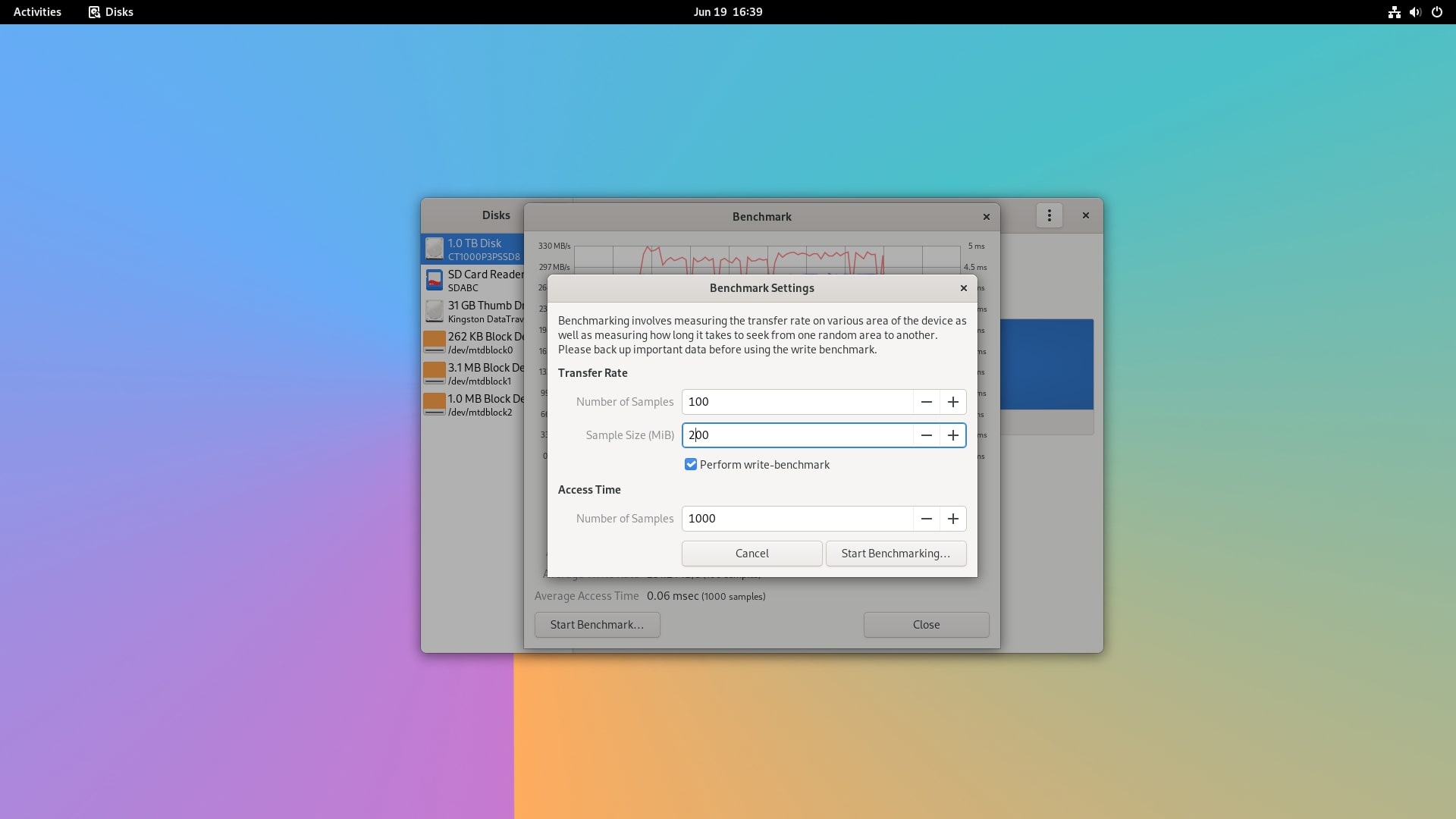Open the Activities overview
This screenshot has width=1456, height=819.
37,12
